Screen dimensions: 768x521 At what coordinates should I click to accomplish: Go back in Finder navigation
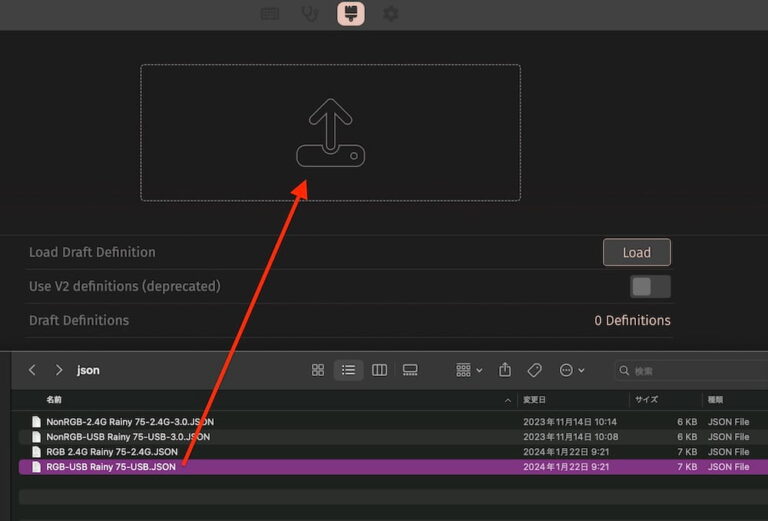pyautogui.click(x=32, y=370)
